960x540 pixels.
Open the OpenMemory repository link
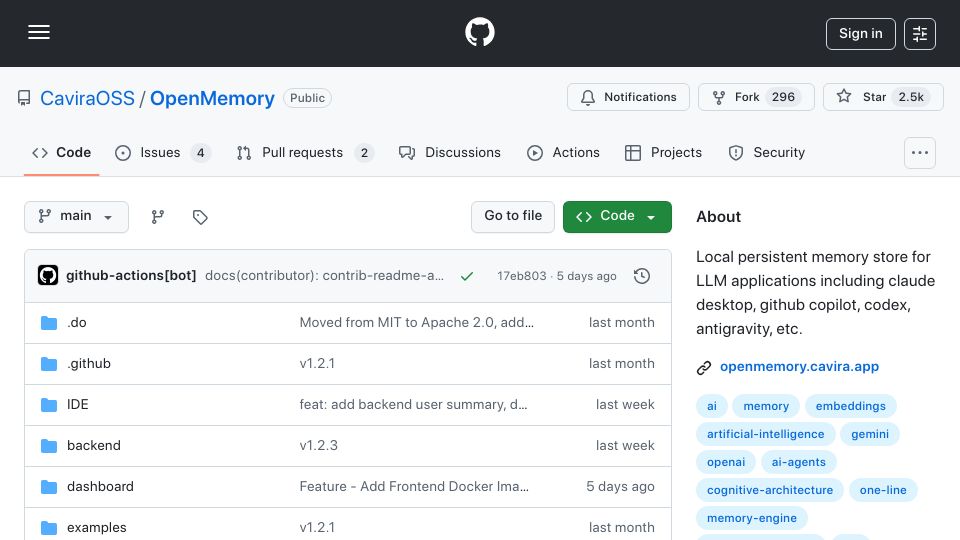pos(212,98)
